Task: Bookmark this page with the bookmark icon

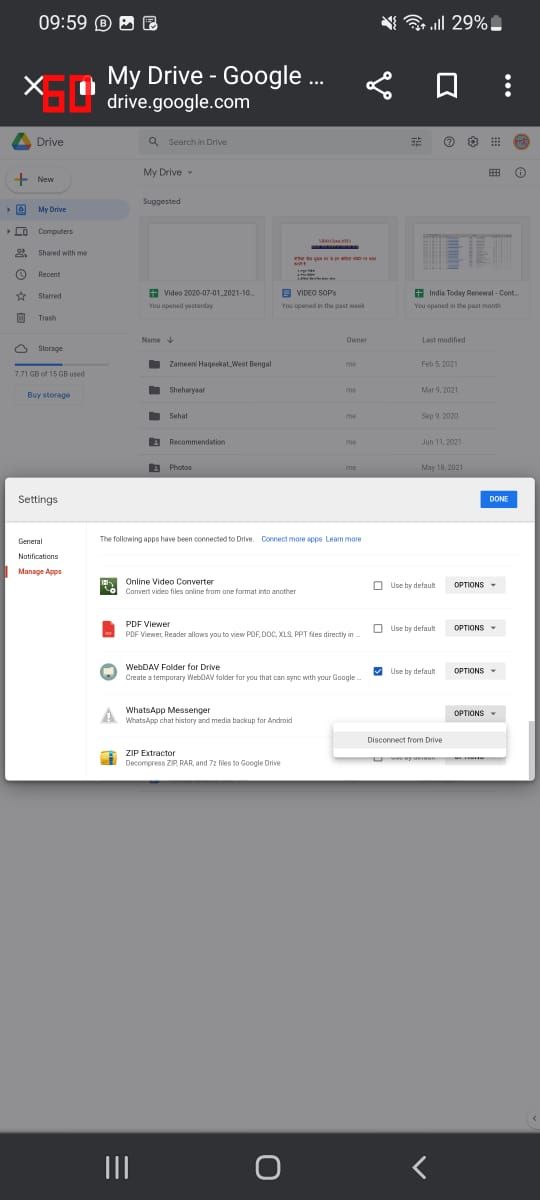Action: coord(447,86)
